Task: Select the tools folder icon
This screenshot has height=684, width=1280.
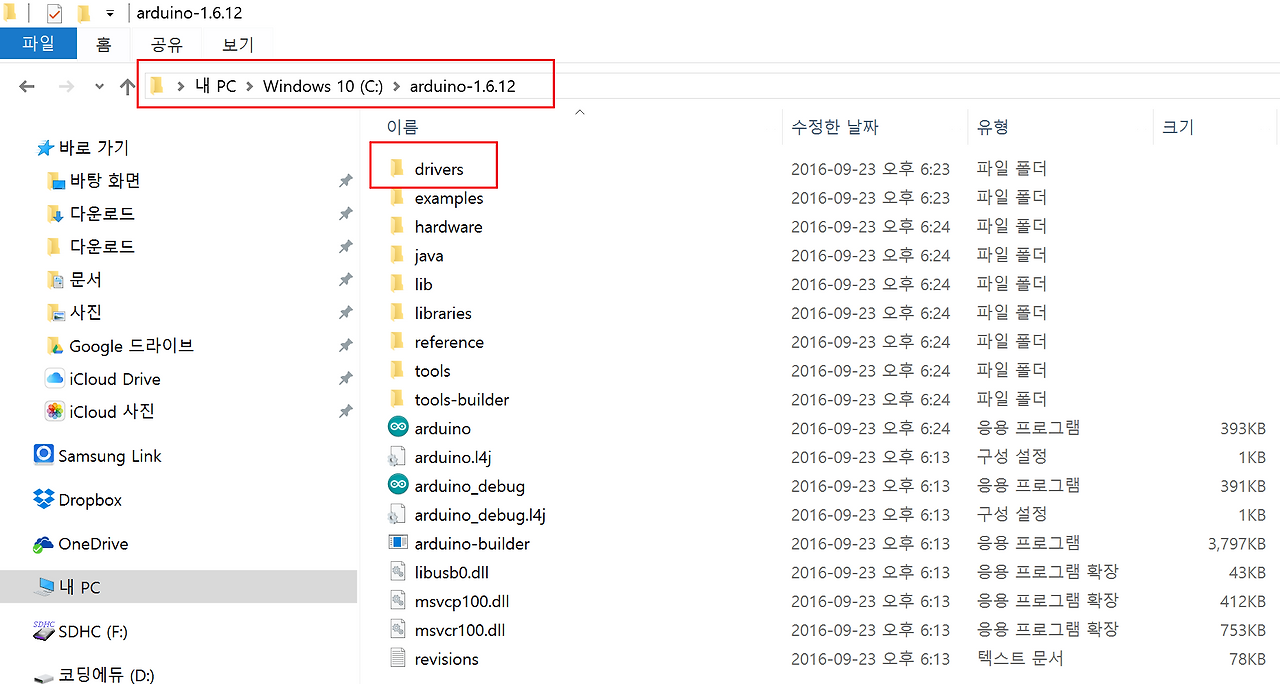Action: click(x=397, y=370)
